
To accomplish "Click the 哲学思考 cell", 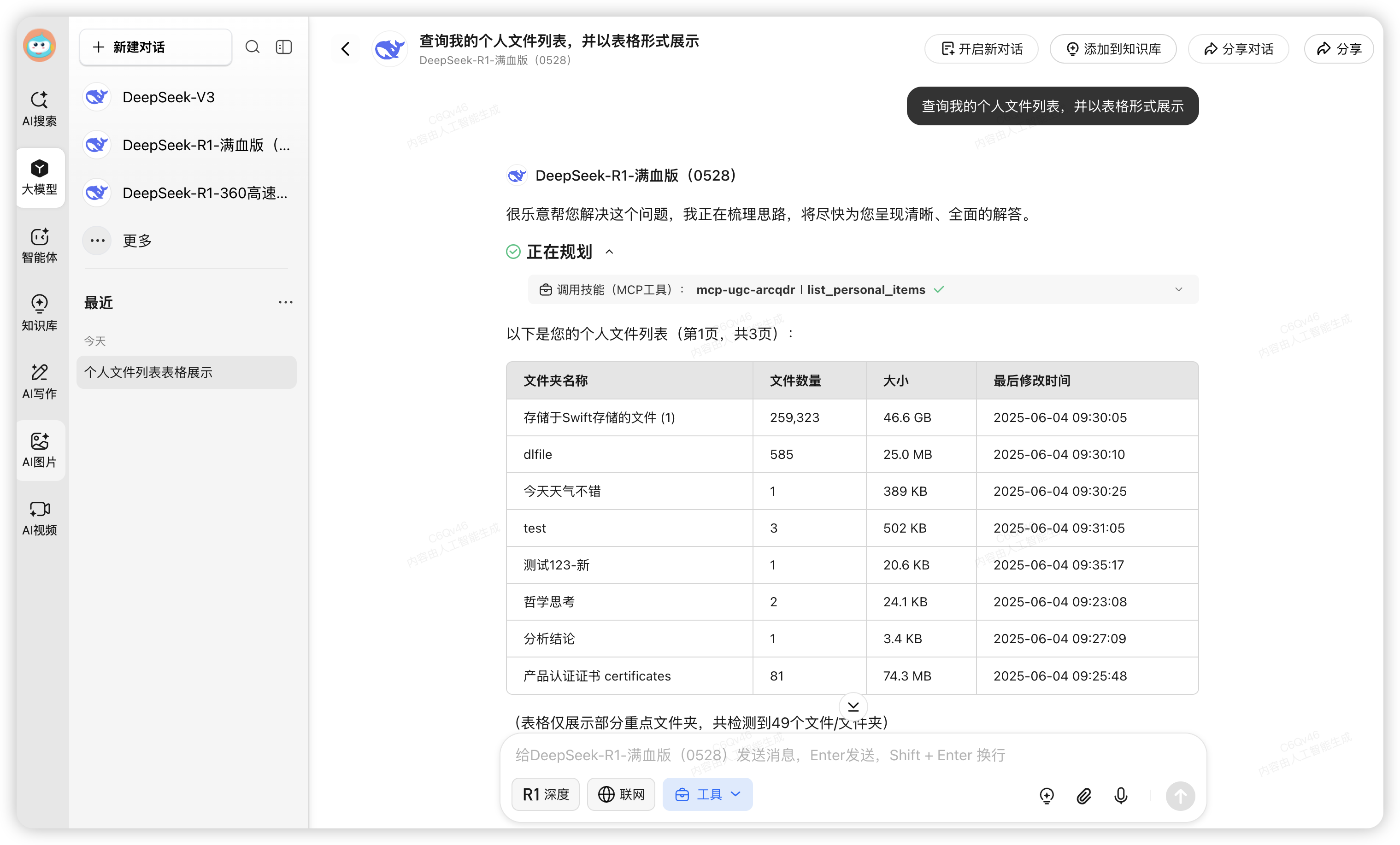I will [629, 602].
